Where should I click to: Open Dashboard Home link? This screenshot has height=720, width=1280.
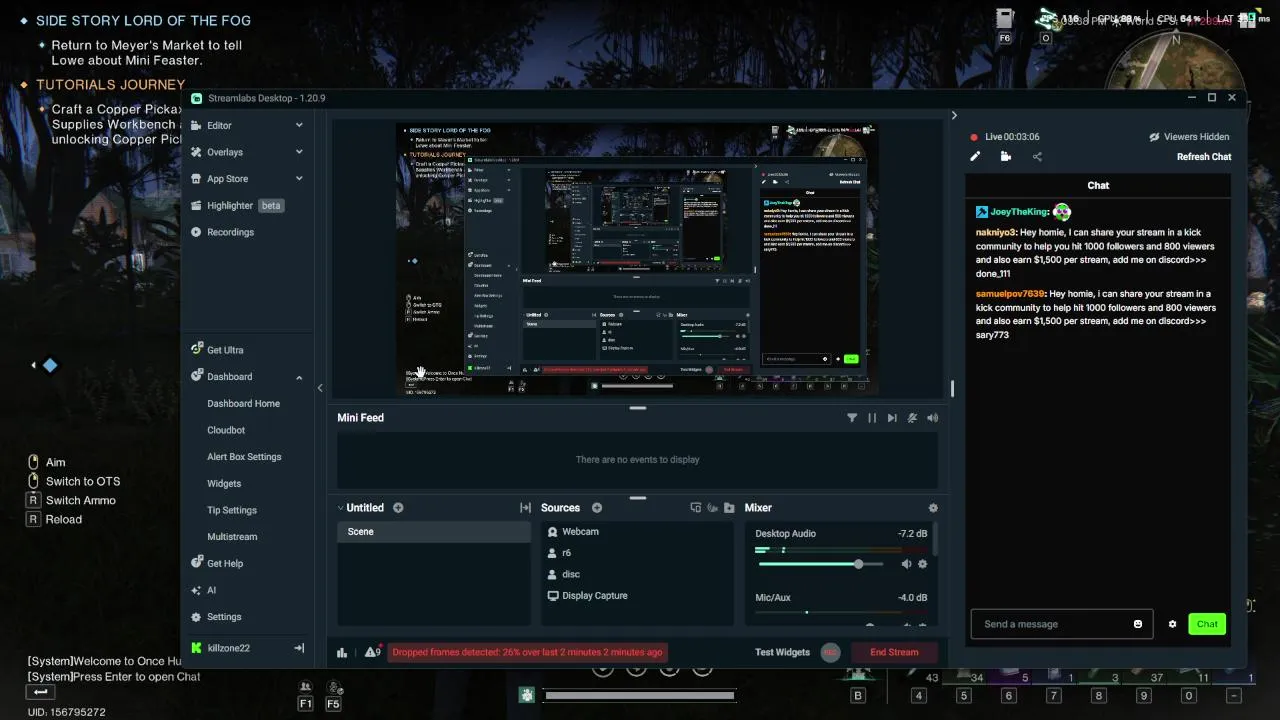243,403
